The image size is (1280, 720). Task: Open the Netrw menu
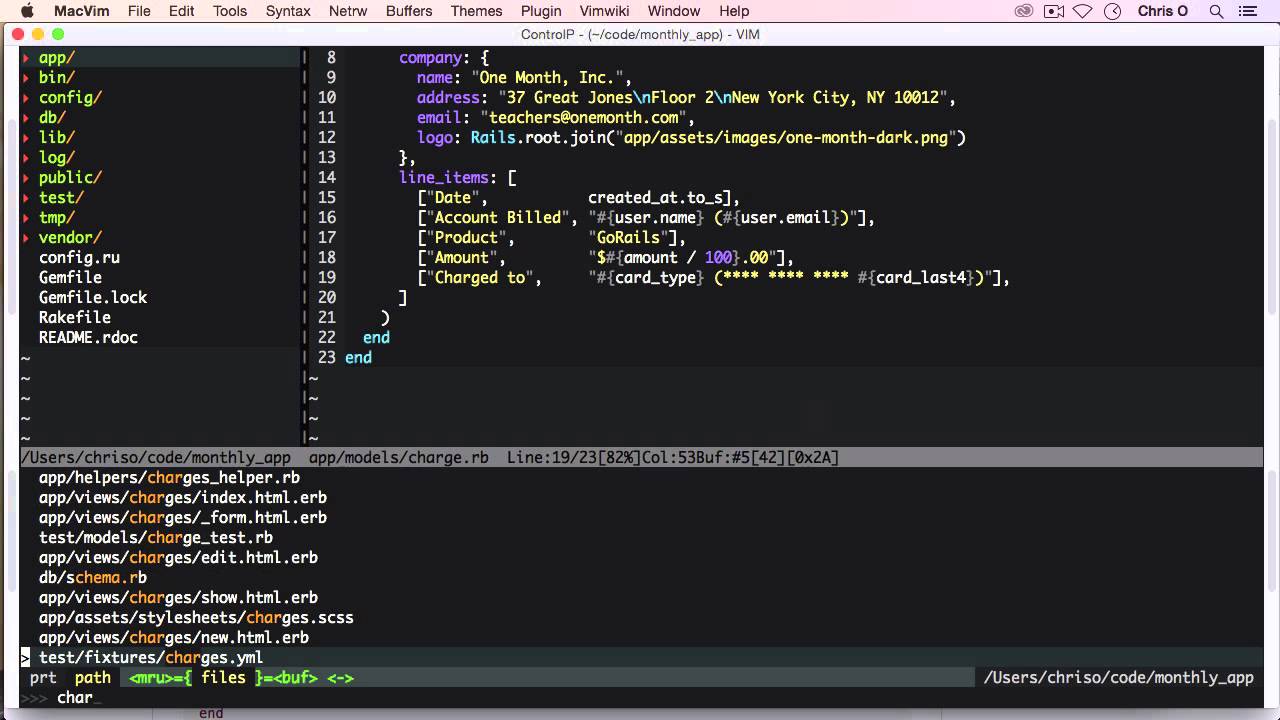pos(347,11)
